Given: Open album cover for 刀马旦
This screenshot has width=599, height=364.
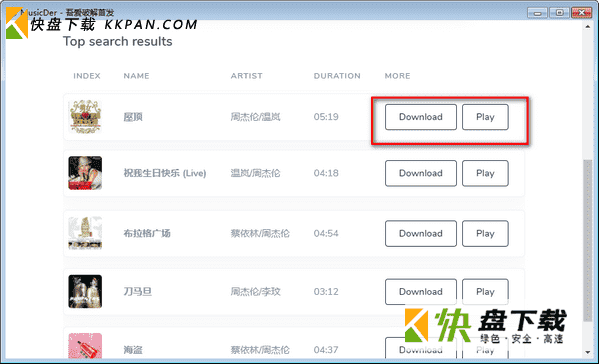Looking at the screenshot, I should 85,291.
